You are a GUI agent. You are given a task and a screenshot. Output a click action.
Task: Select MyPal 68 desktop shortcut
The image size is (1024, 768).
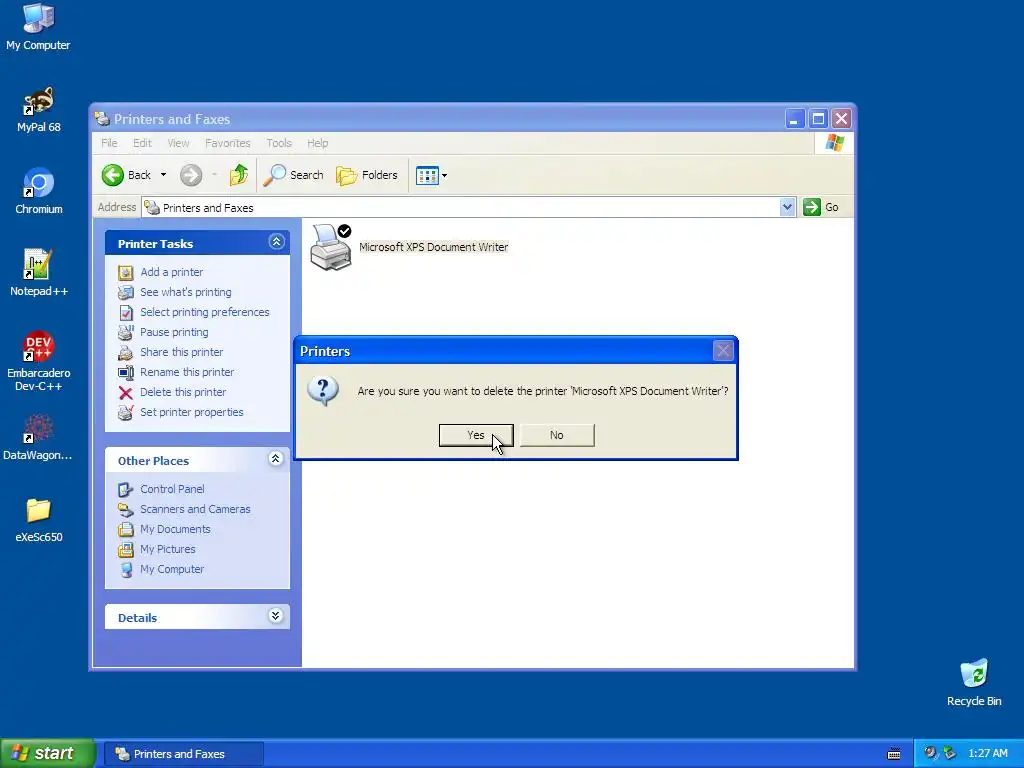click(39, 109)
